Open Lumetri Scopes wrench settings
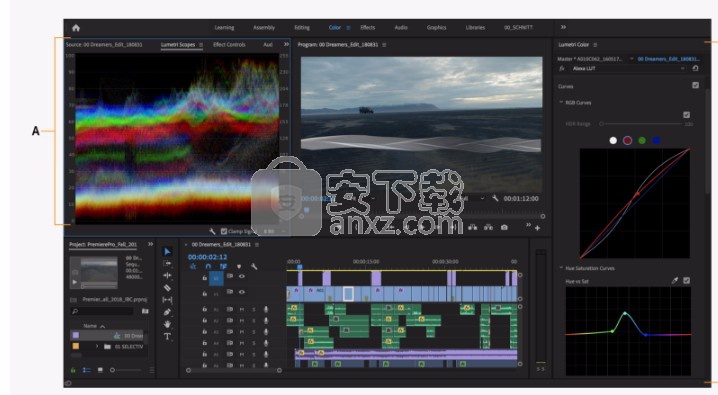718x395 pixels. (212, 231)
